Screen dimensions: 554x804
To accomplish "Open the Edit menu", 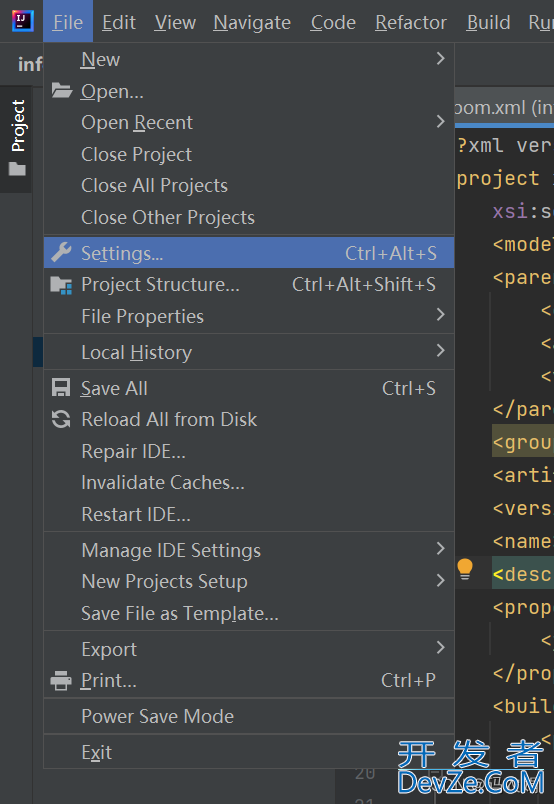I will click(118, 22).
